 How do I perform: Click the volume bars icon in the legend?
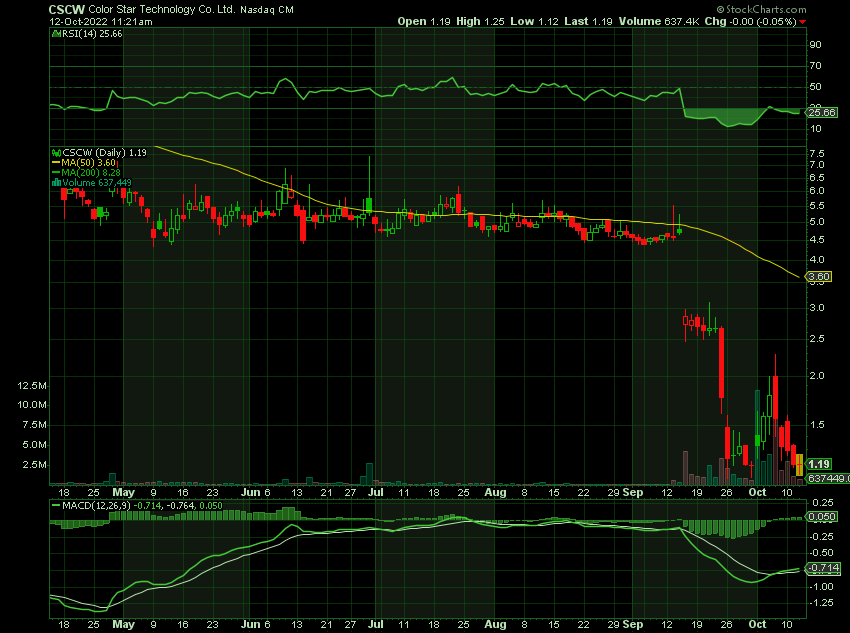(x=56, y=183)
